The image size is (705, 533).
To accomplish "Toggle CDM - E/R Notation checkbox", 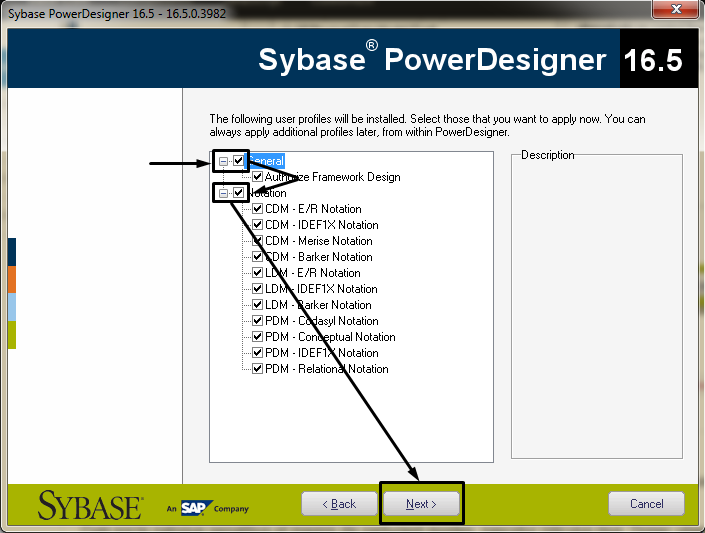I will (257, 209).
